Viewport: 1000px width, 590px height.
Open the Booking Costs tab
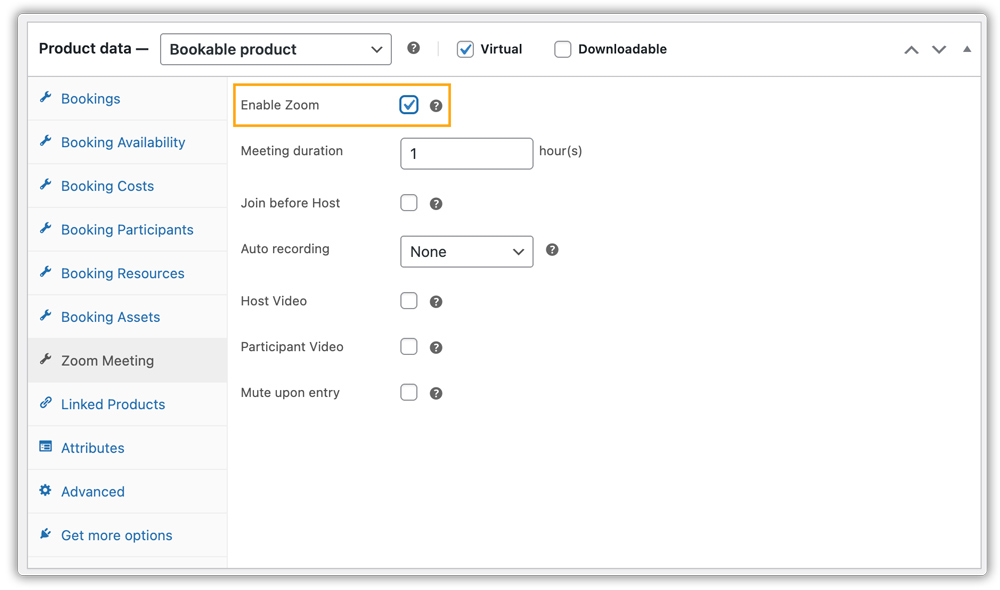(x=107, y=185)
